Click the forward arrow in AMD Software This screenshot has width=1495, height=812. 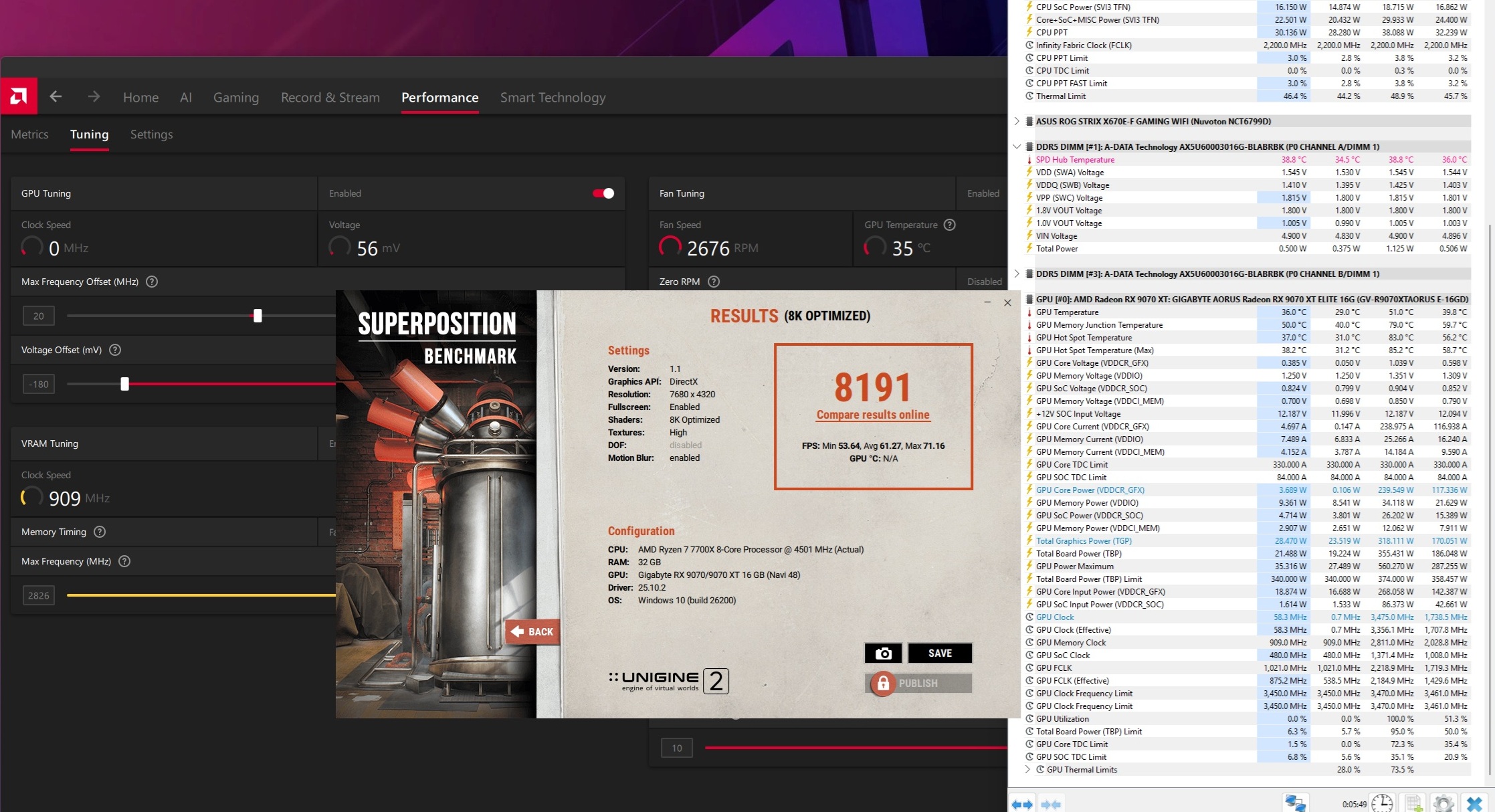click(x=94, y=97)
